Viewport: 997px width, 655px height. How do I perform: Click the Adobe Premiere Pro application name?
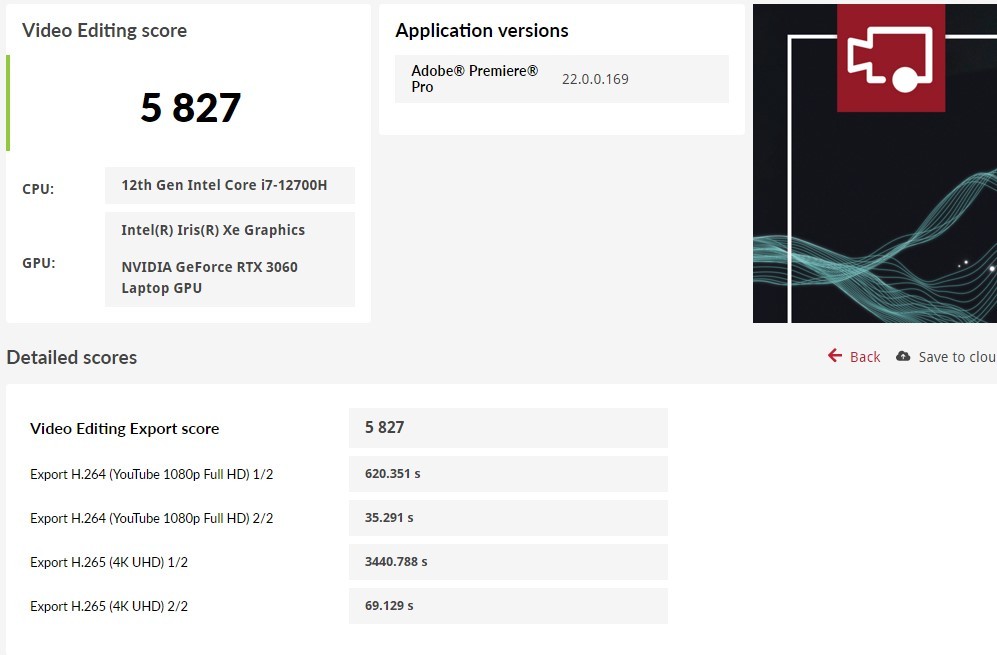[474, 79]
